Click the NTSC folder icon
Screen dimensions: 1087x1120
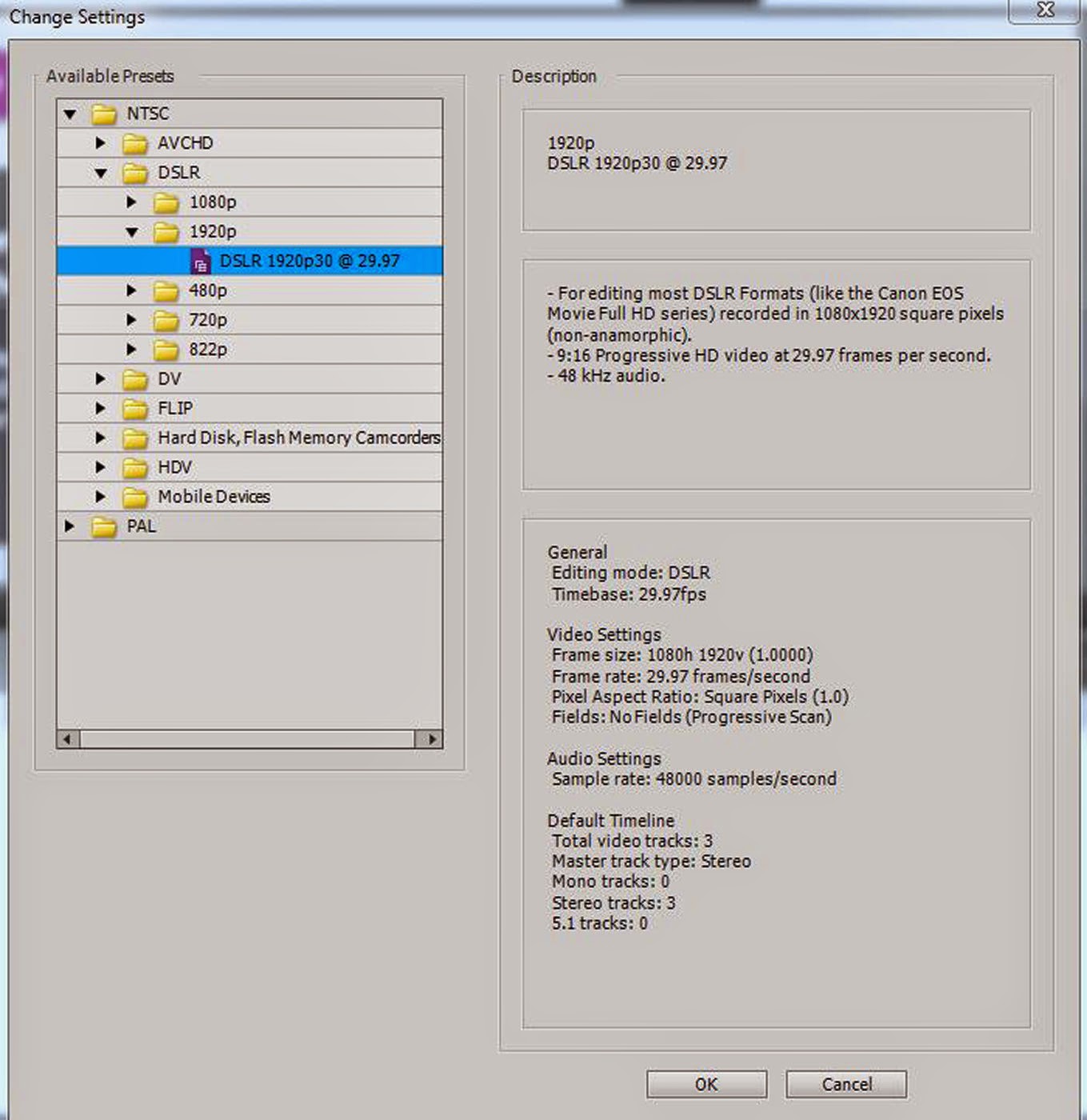[104, 114]
